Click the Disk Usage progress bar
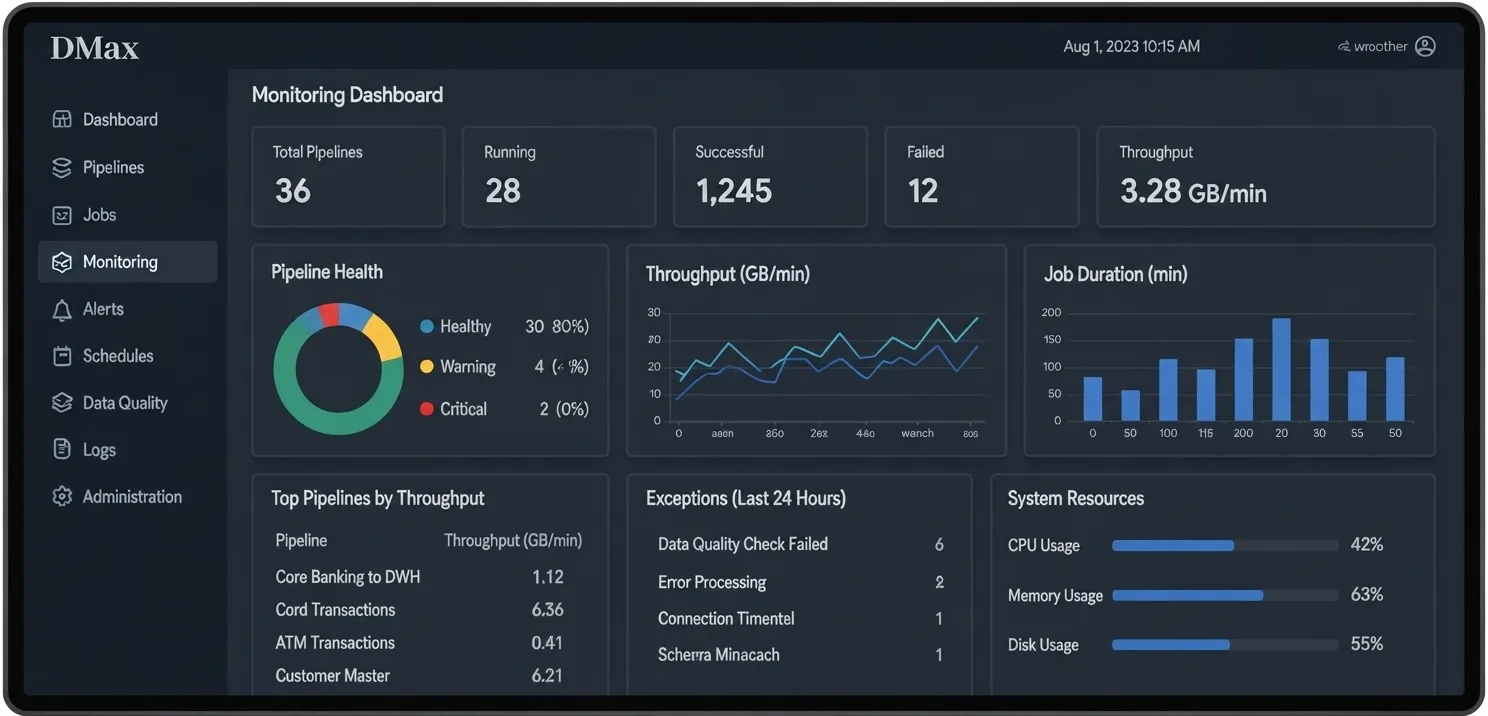This screenshot has height=716, width=1488. tap(1225, 645)
